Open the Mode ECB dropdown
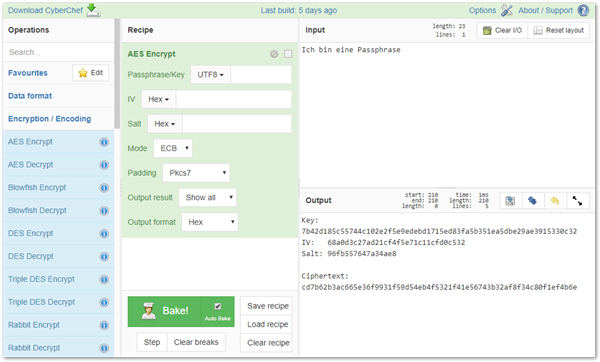 pyautogui.click(x=173, y=148)
